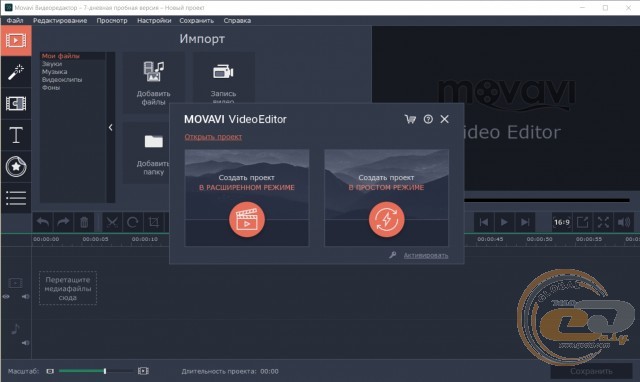The height and width of the screenshot is (382, 640).
Task: Open the Редактирование menu
Action: coord(60,20)
